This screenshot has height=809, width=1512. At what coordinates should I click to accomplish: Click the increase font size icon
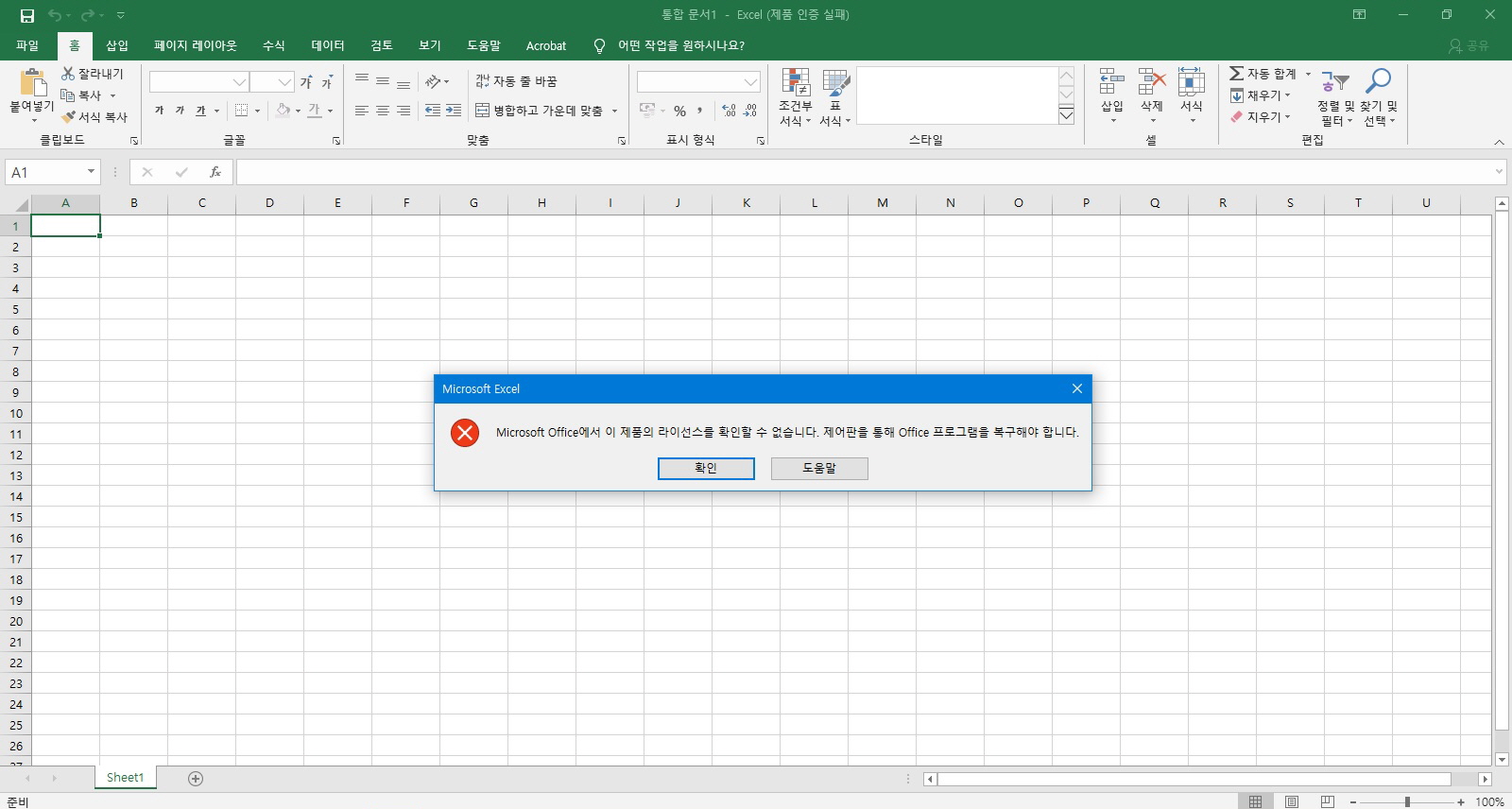point(306,82)
